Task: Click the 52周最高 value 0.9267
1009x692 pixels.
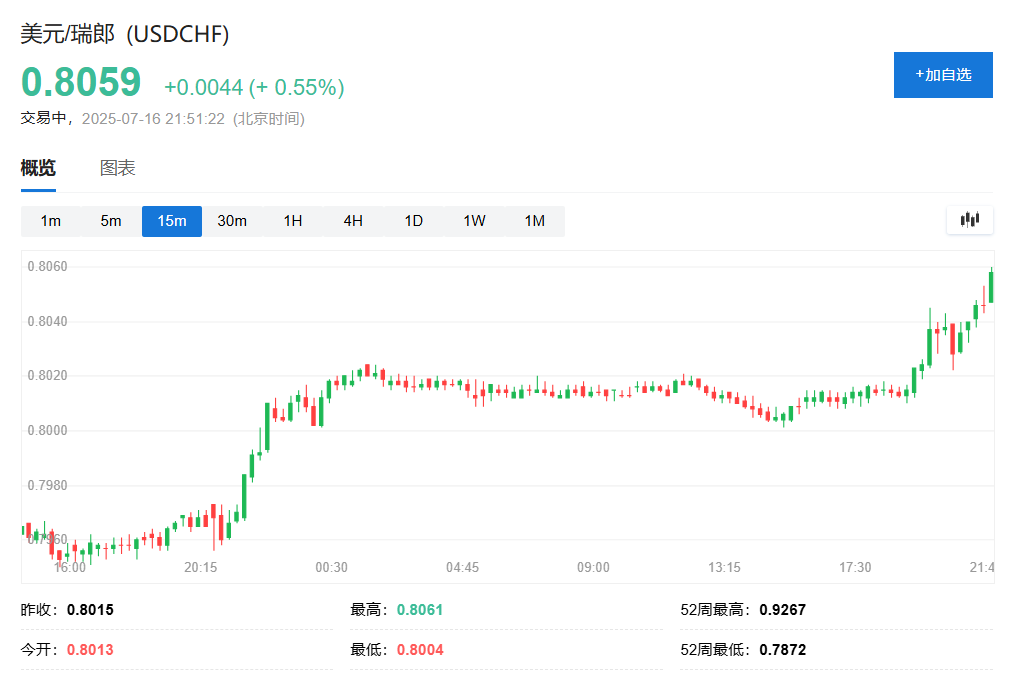Action: 782,610
